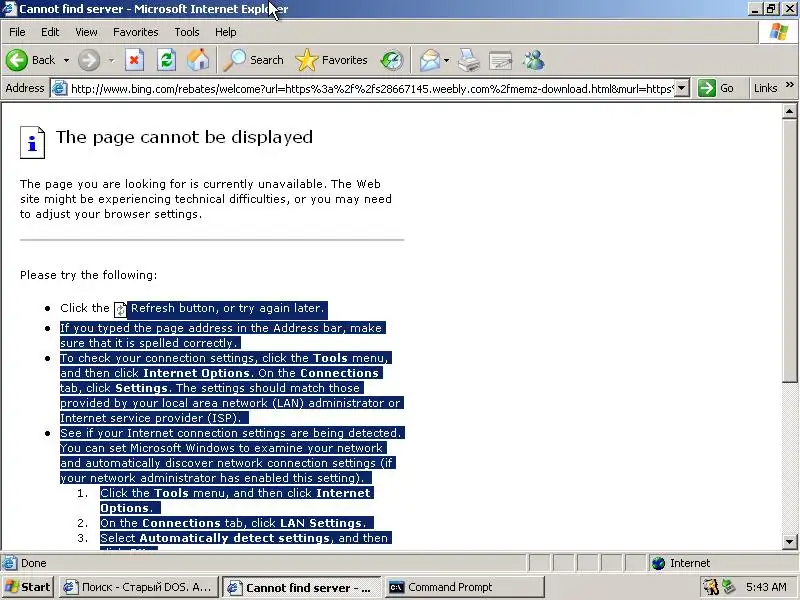Switch to the Поиск - Старый DOS taskbar window
The image size is (800, 600).
[x=139, y=587]
